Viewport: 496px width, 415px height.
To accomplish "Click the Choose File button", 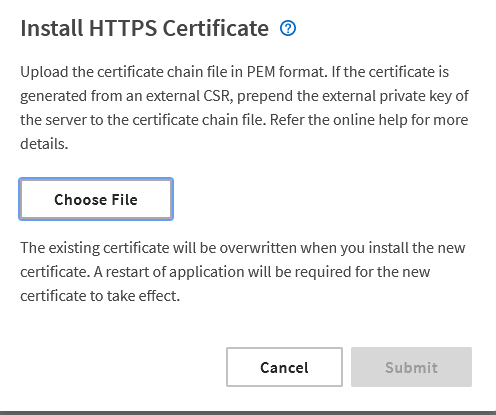I will point(96,199).
